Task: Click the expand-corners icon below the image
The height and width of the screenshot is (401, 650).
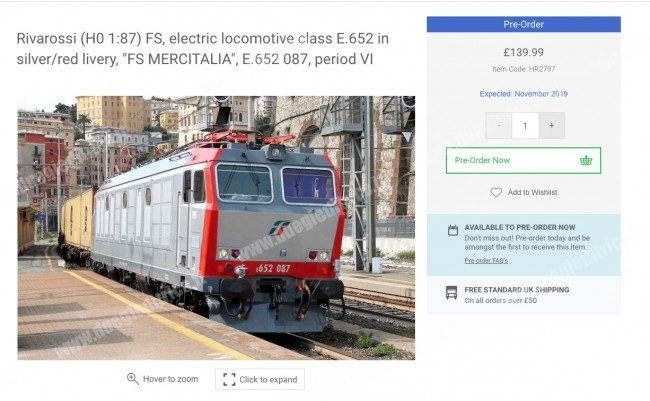Action: [x=230, y=379]
